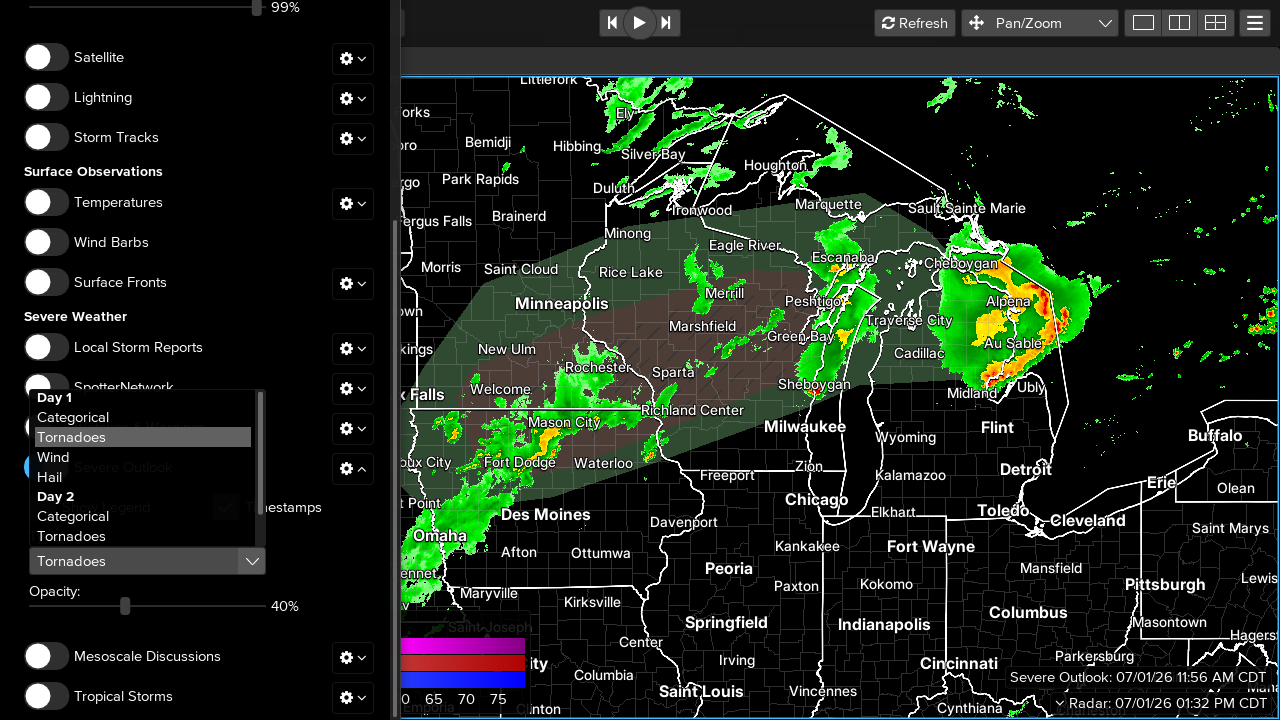Choose Wind outlook option
Viewport: 1280px width, 720px height.
point(143,457)
